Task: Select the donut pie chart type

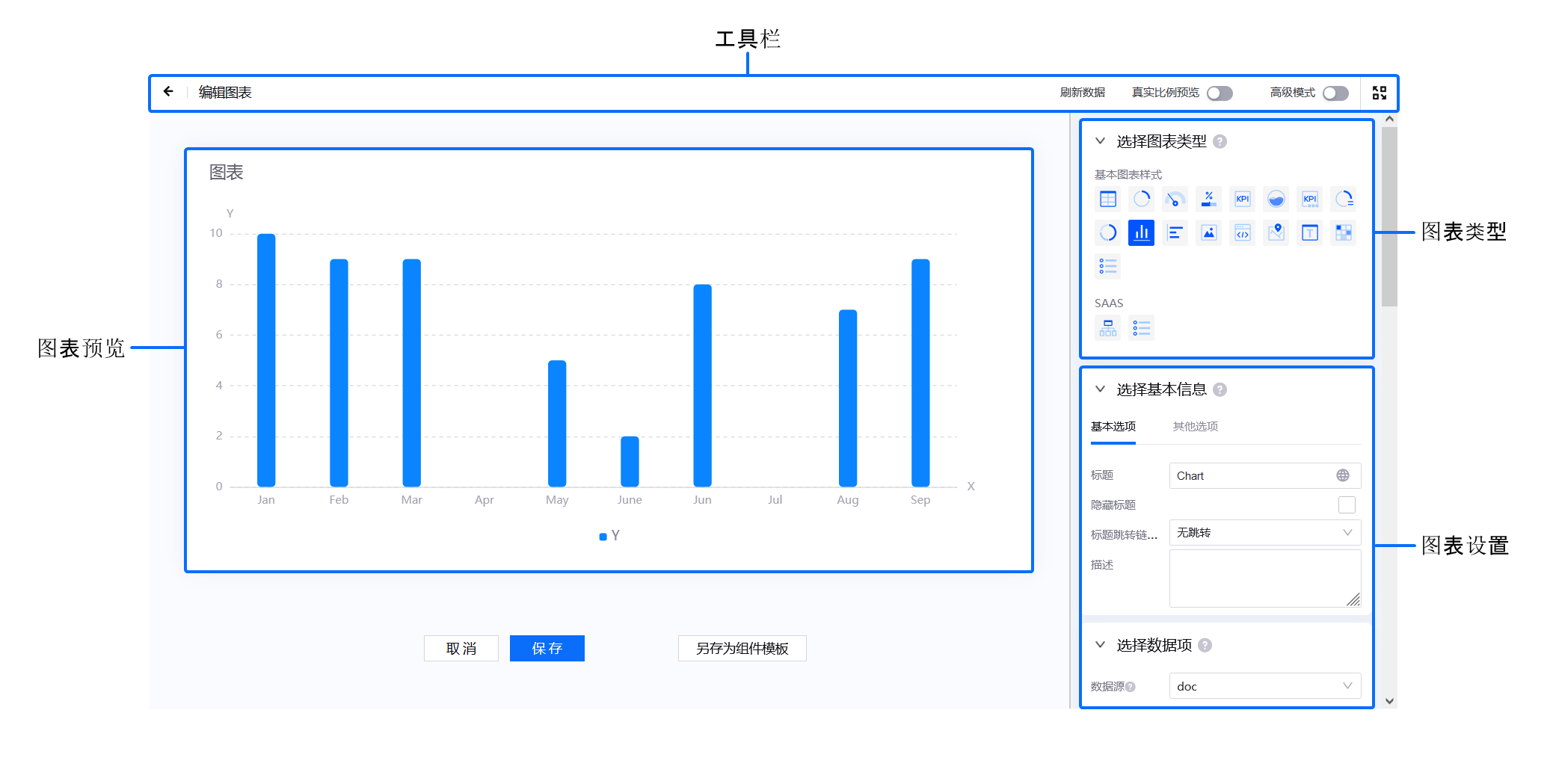Action: pyautogui.click(x=1108, y=232)
